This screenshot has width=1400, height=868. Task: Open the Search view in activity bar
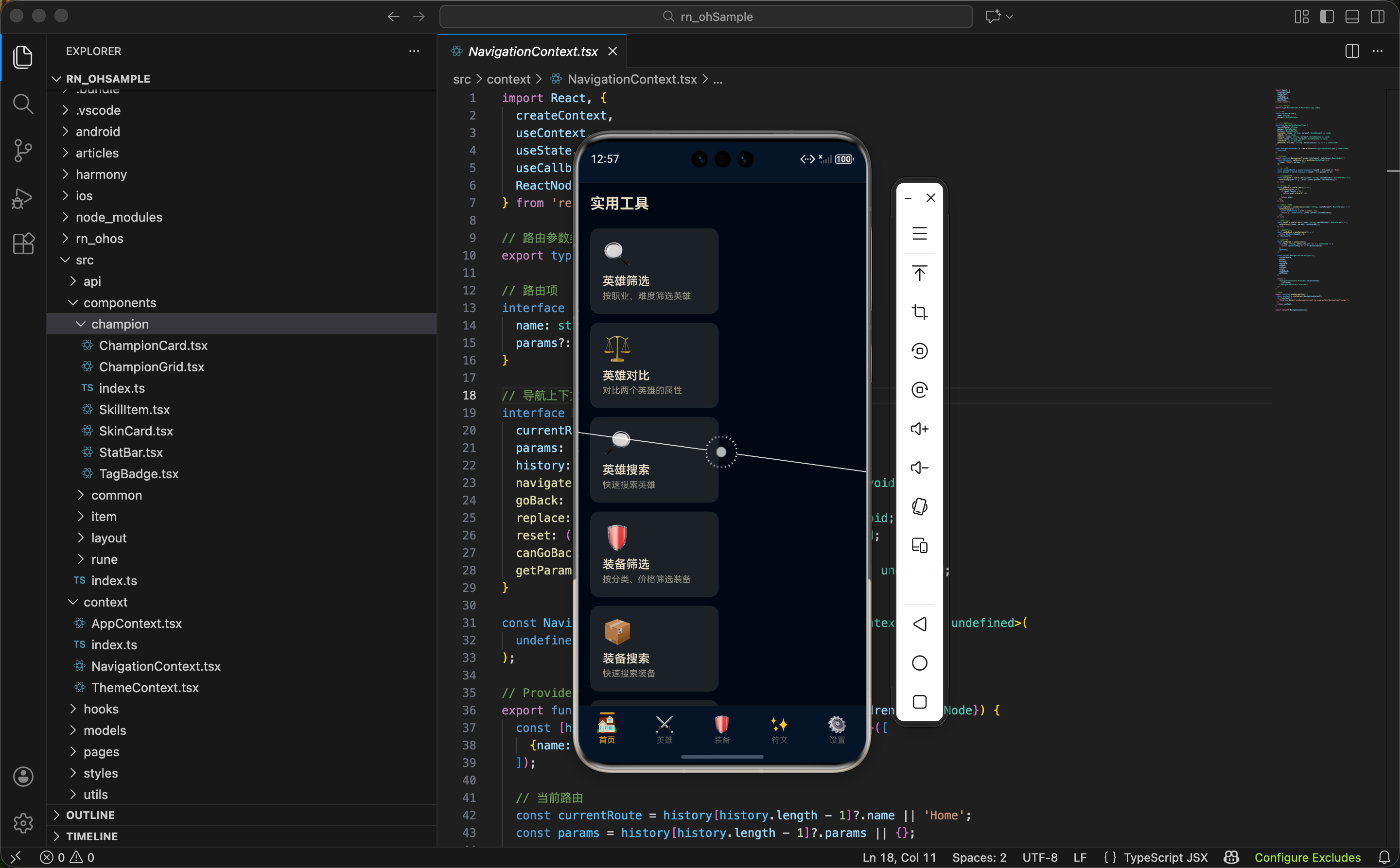[x=23, y=104]
